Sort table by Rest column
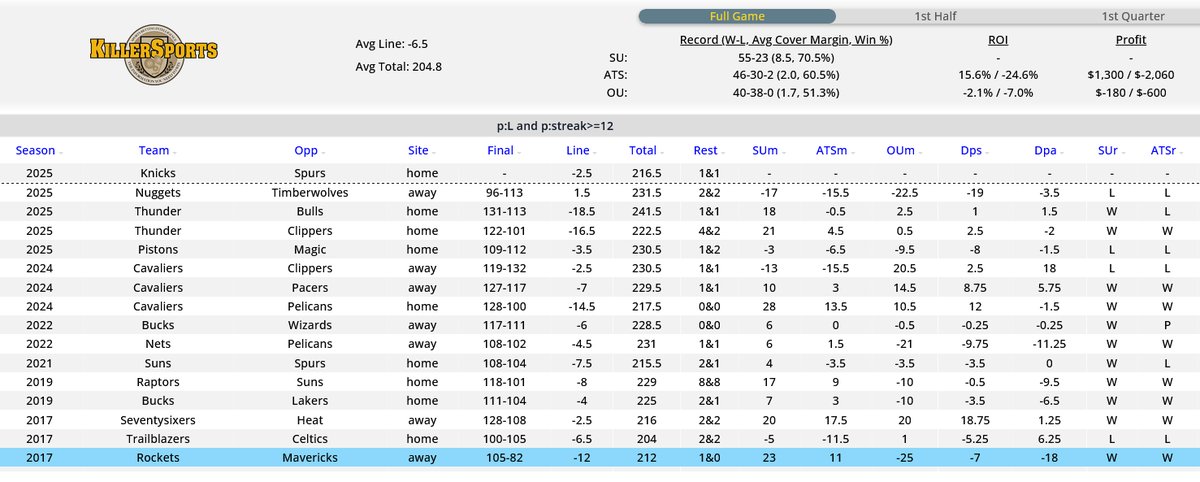The height and width of the screenshot is (482, 1200). (x=705, y=150)
